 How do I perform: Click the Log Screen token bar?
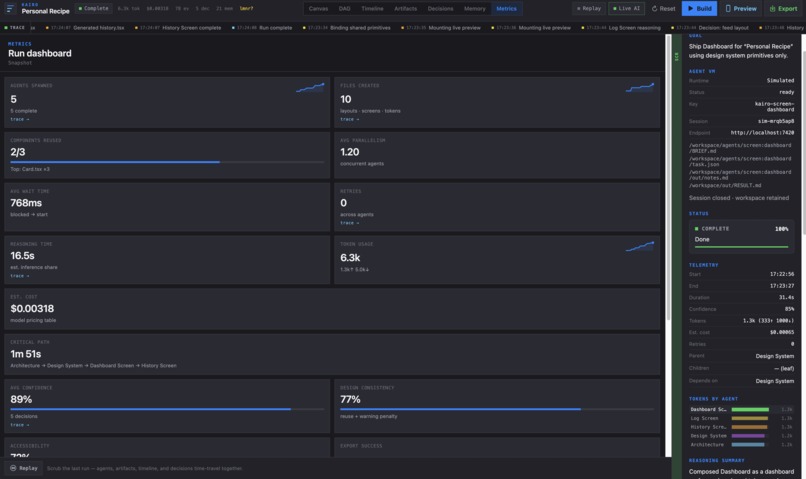click(749, 418)
